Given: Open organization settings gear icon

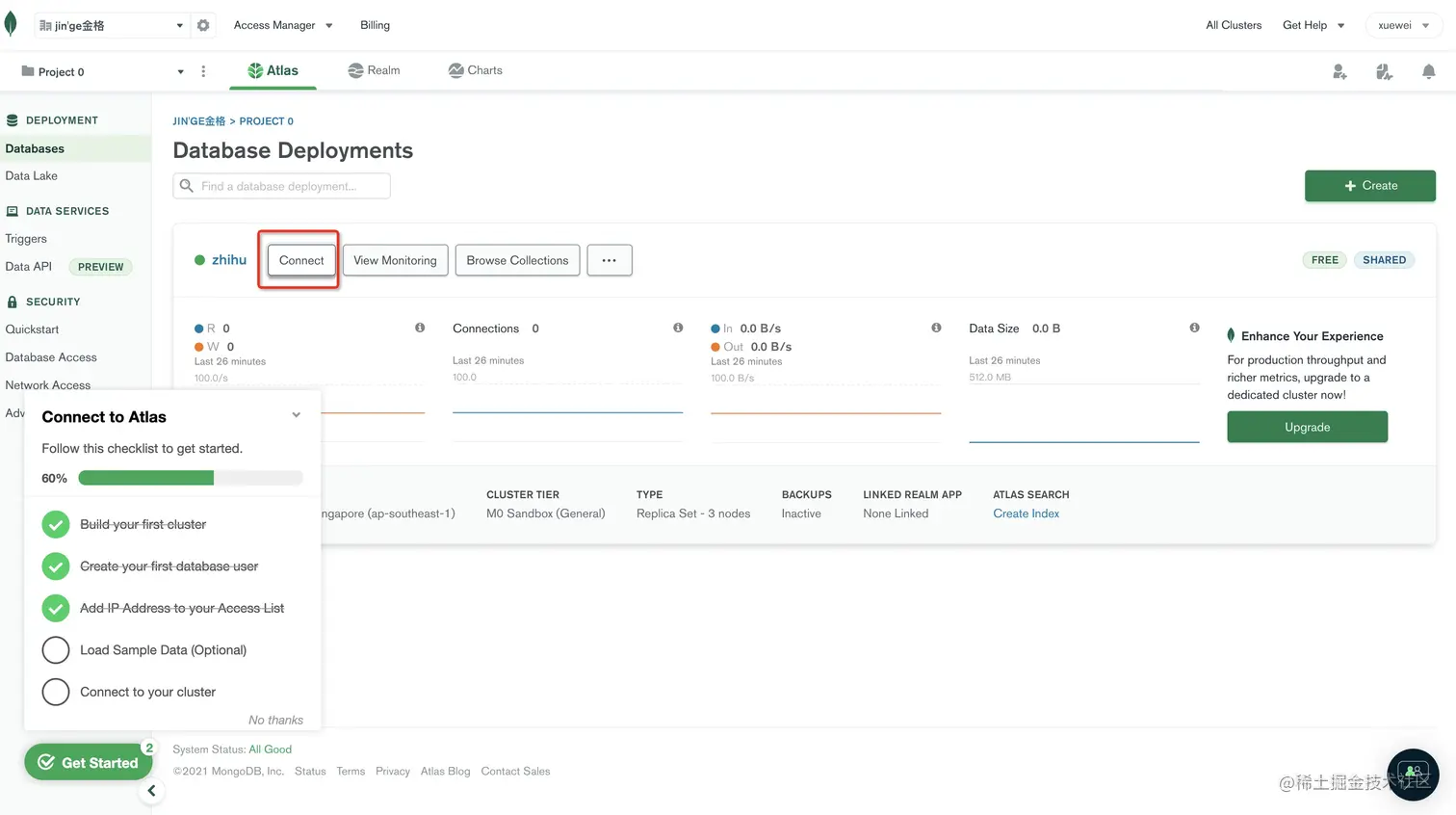Looking at the screenshot, I should [203, 25].
